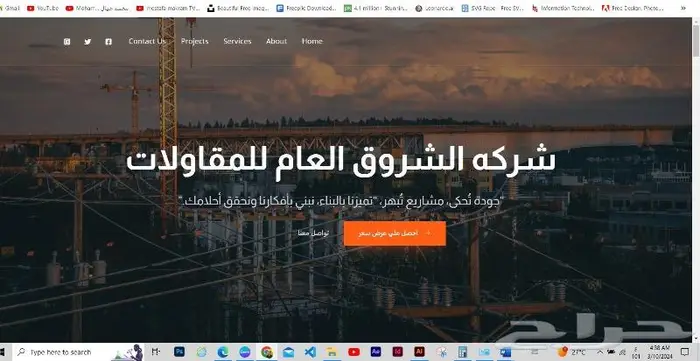Launch Illustrator from taskbar
700x361 pixels.
coord(419,352)
